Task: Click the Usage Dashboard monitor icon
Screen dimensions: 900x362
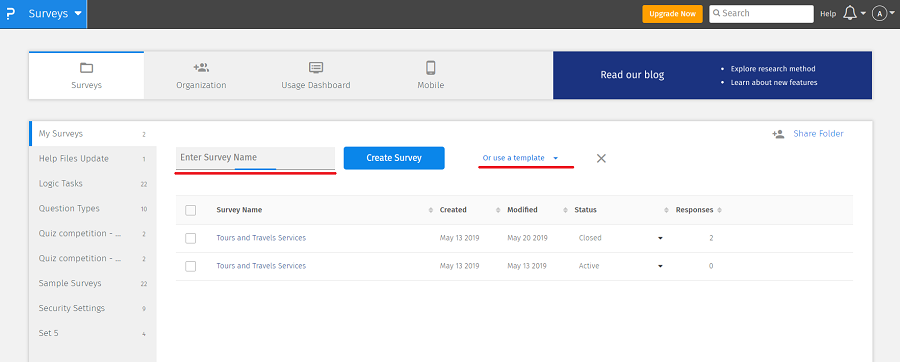Action: click(x=316, y=68)
